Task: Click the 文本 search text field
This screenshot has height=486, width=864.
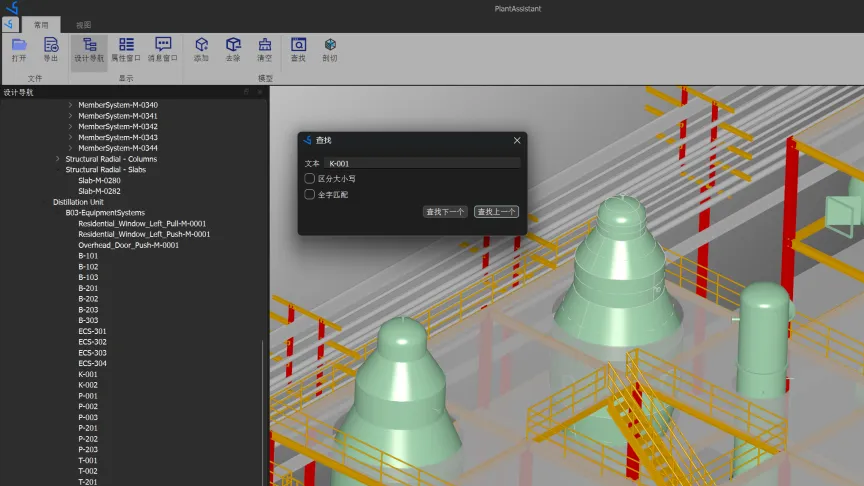Action: coord(422,163)
